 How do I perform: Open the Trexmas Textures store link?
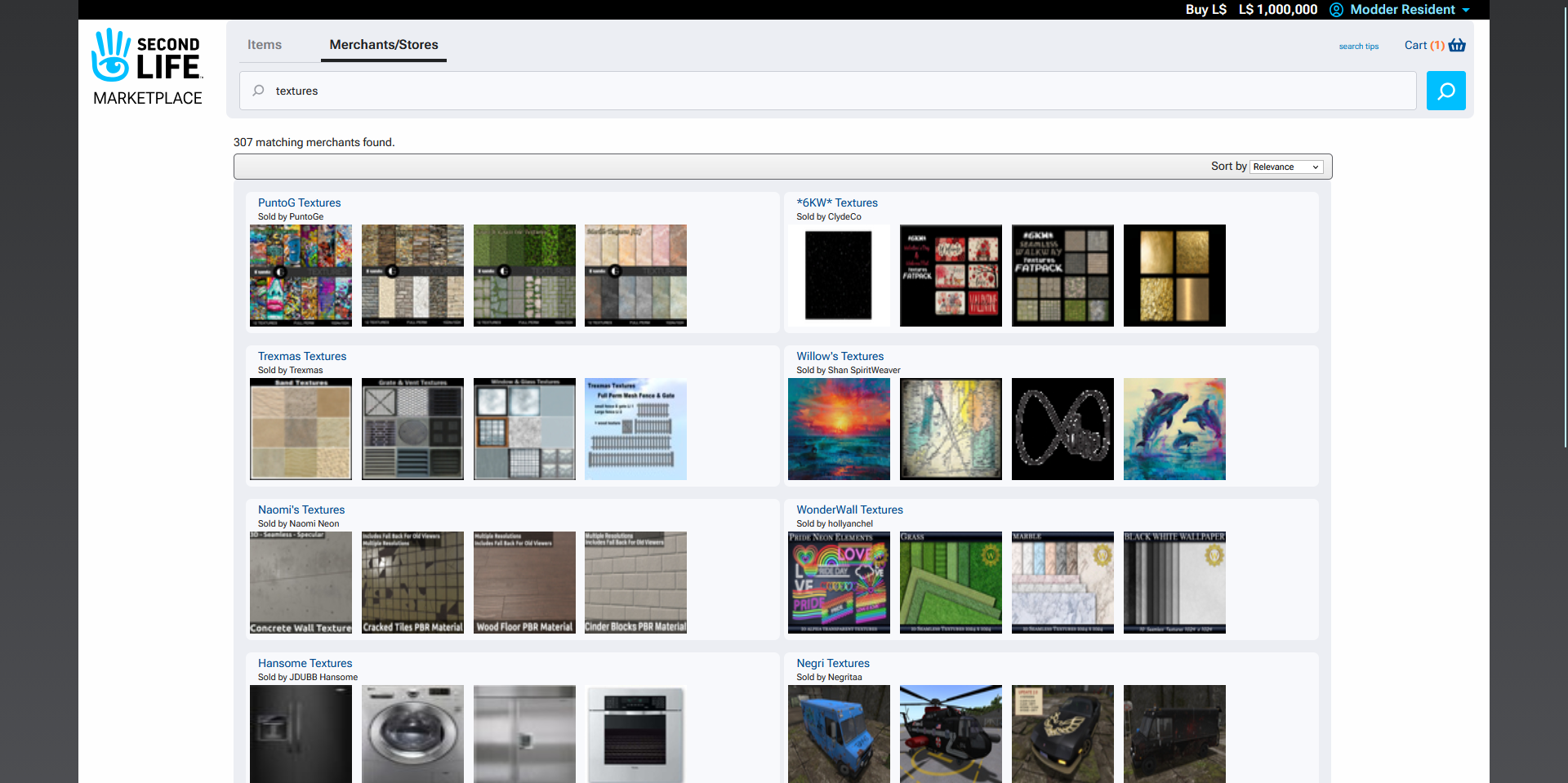point(302,356)
